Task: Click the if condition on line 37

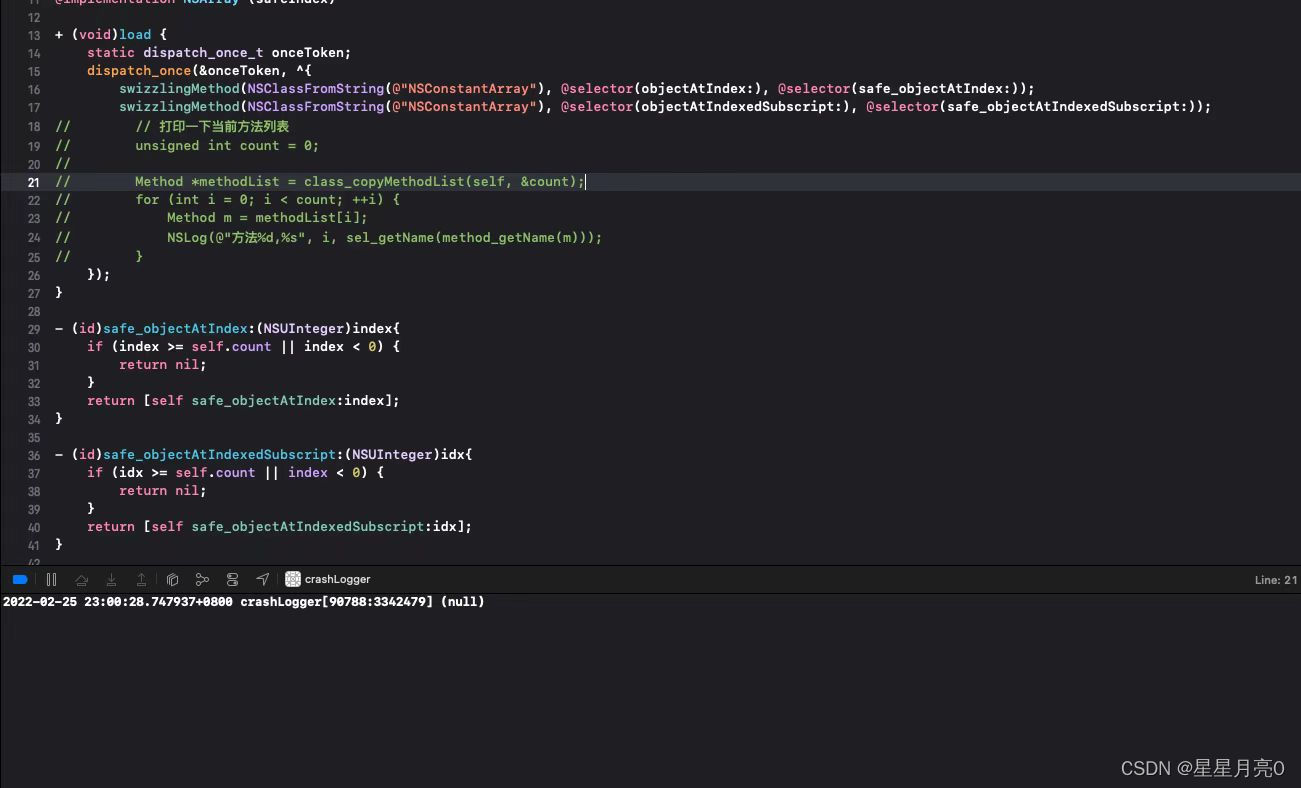Action: [x=235, y=473]
